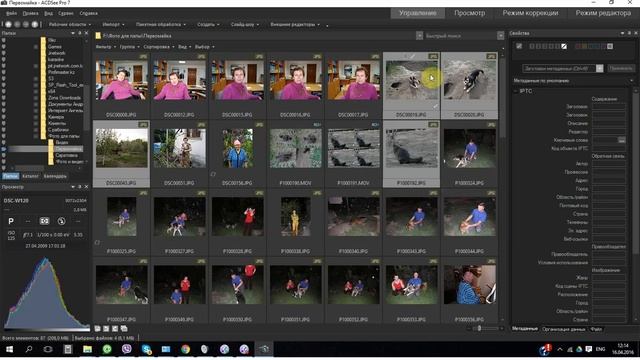Open the Слайд-шоу dropdown

[244, 24]
